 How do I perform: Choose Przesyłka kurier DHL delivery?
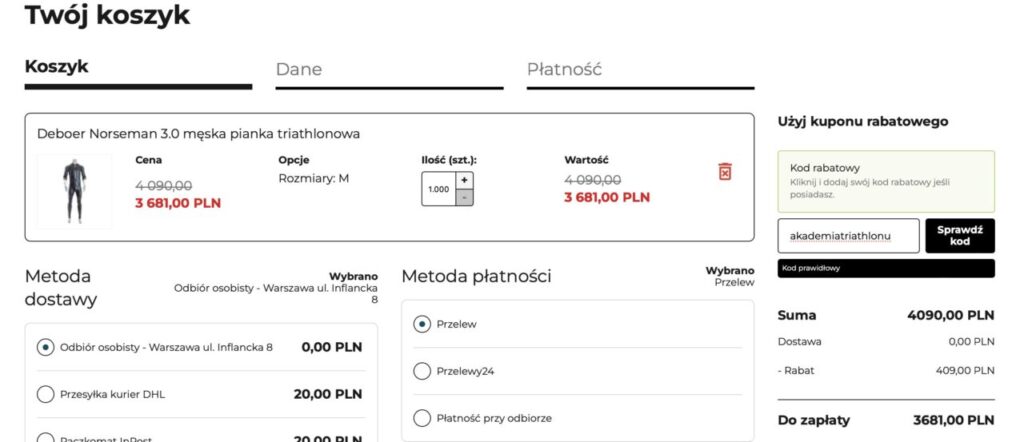[45, 394]
